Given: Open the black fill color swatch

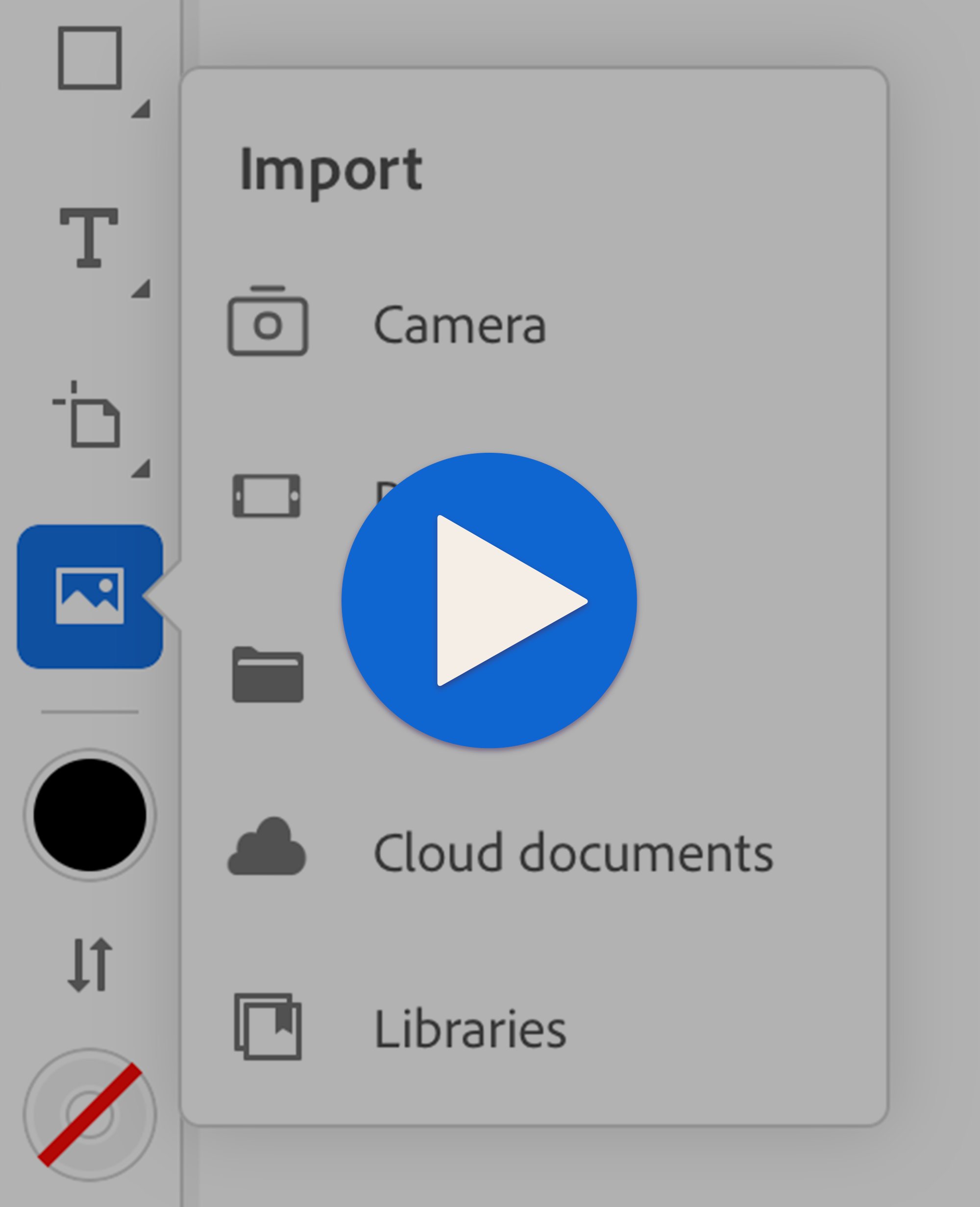Looking at the screenshot, I should tap(90, 814).
